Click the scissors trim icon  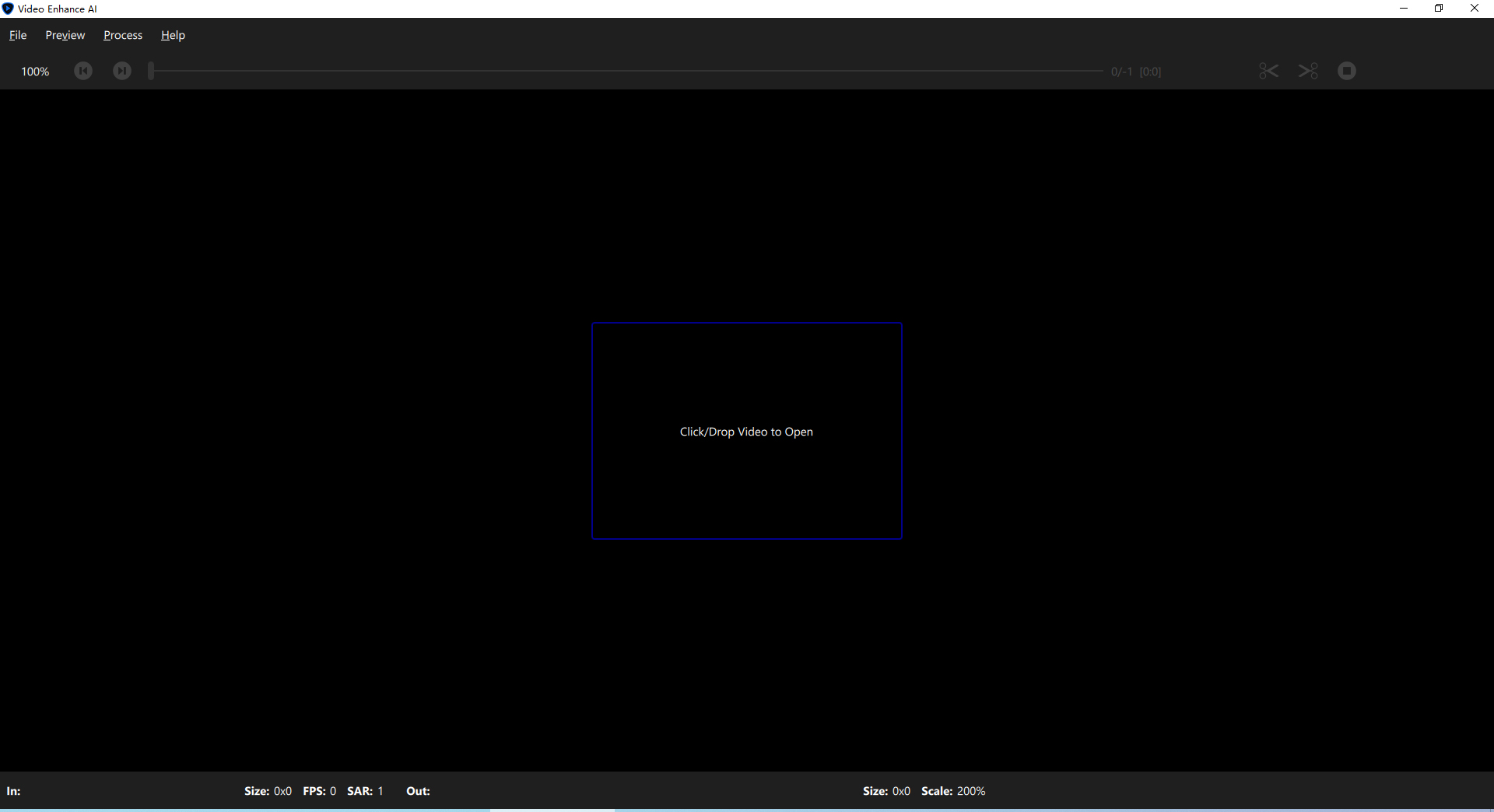[x=1269, y=71]
